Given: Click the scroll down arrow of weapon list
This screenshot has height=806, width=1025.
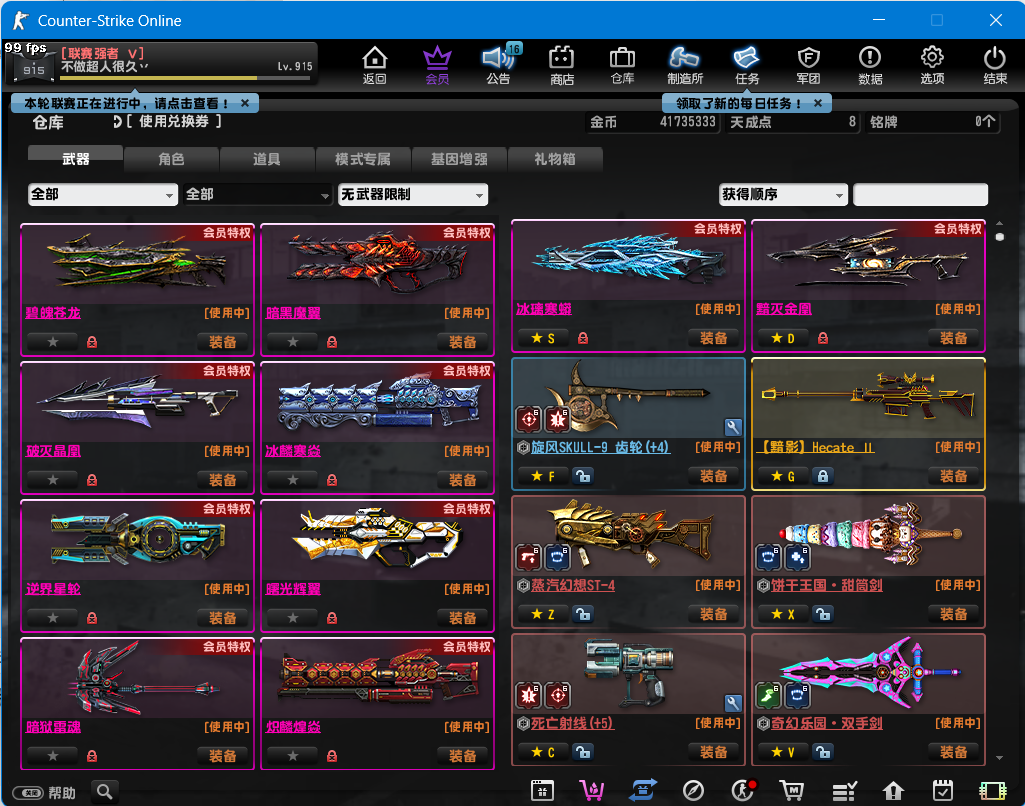Looking at the screenshot, I should (1000, 758).
